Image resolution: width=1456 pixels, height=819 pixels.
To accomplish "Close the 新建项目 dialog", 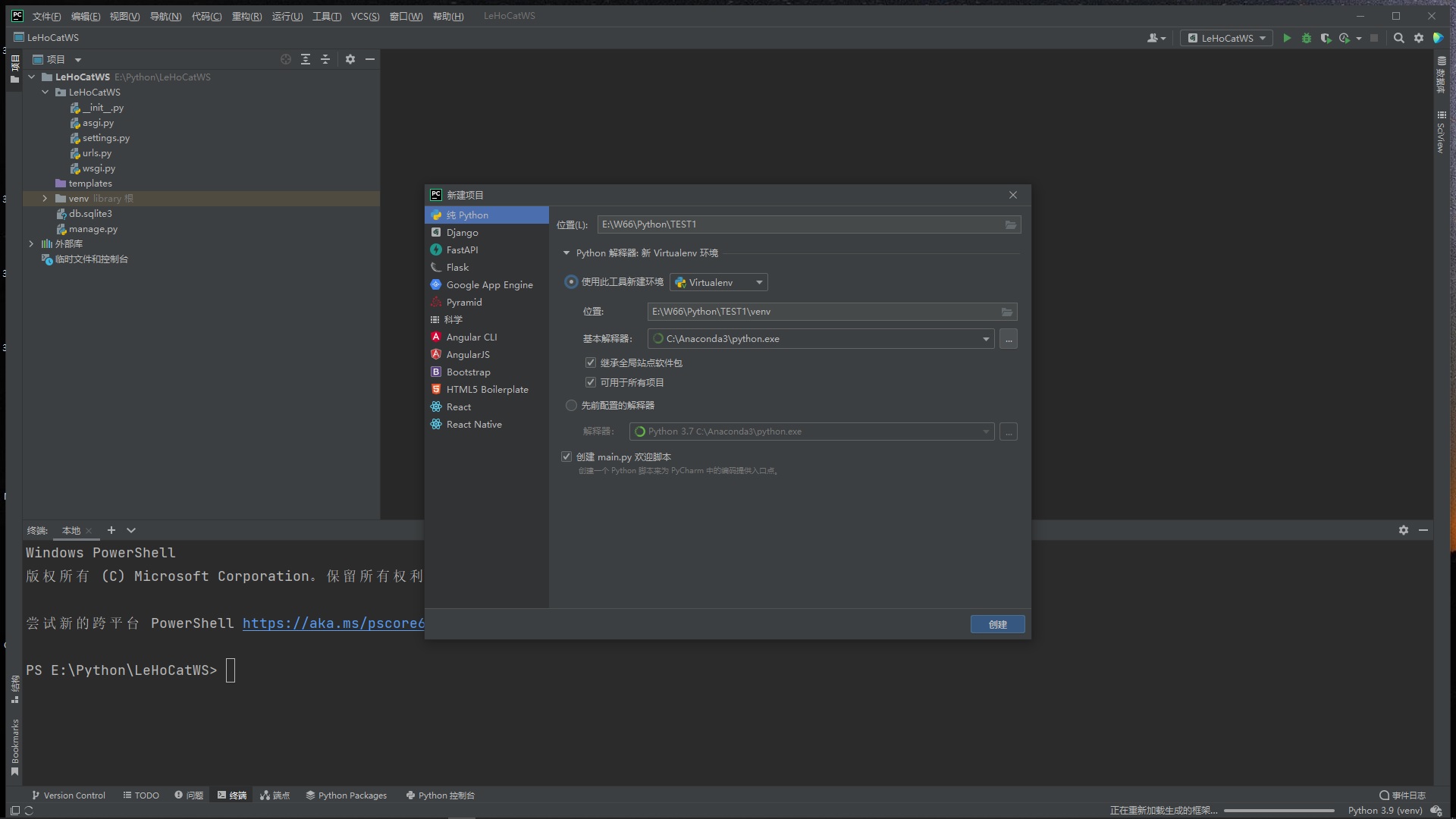I will click(1013, 195).
